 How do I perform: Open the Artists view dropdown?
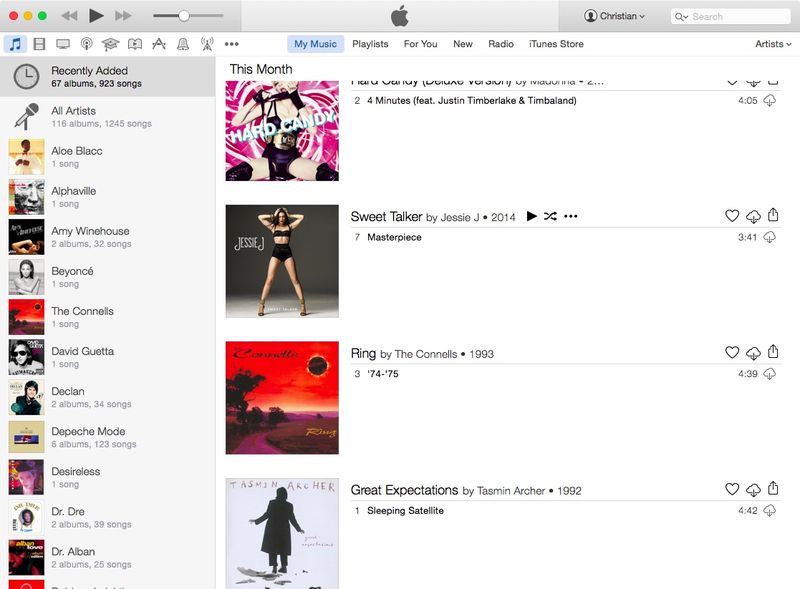point(773,44)
